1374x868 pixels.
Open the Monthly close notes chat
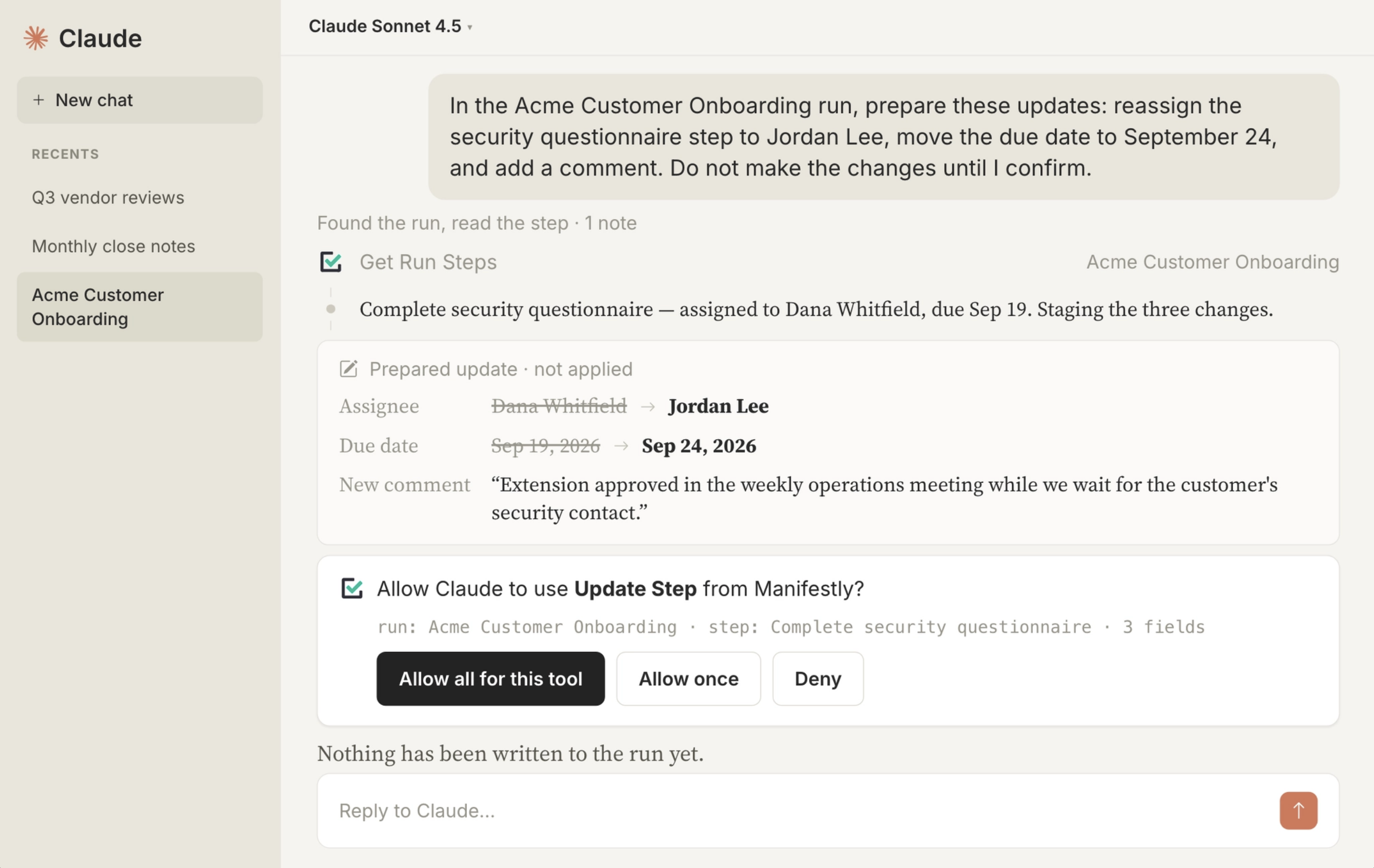113,246
